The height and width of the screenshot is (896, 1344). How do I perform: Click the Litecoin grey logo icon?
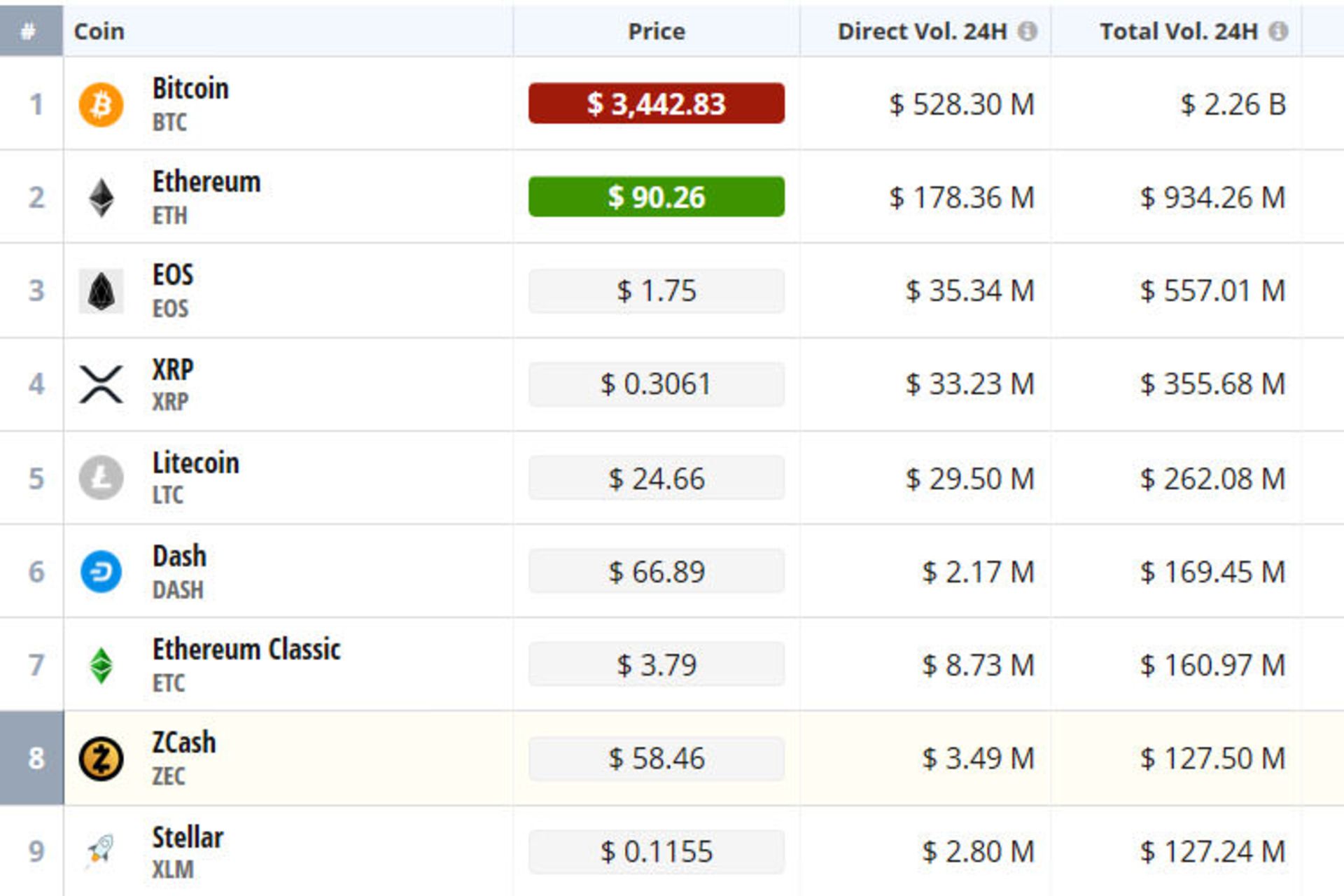click(x=101, y=478)
